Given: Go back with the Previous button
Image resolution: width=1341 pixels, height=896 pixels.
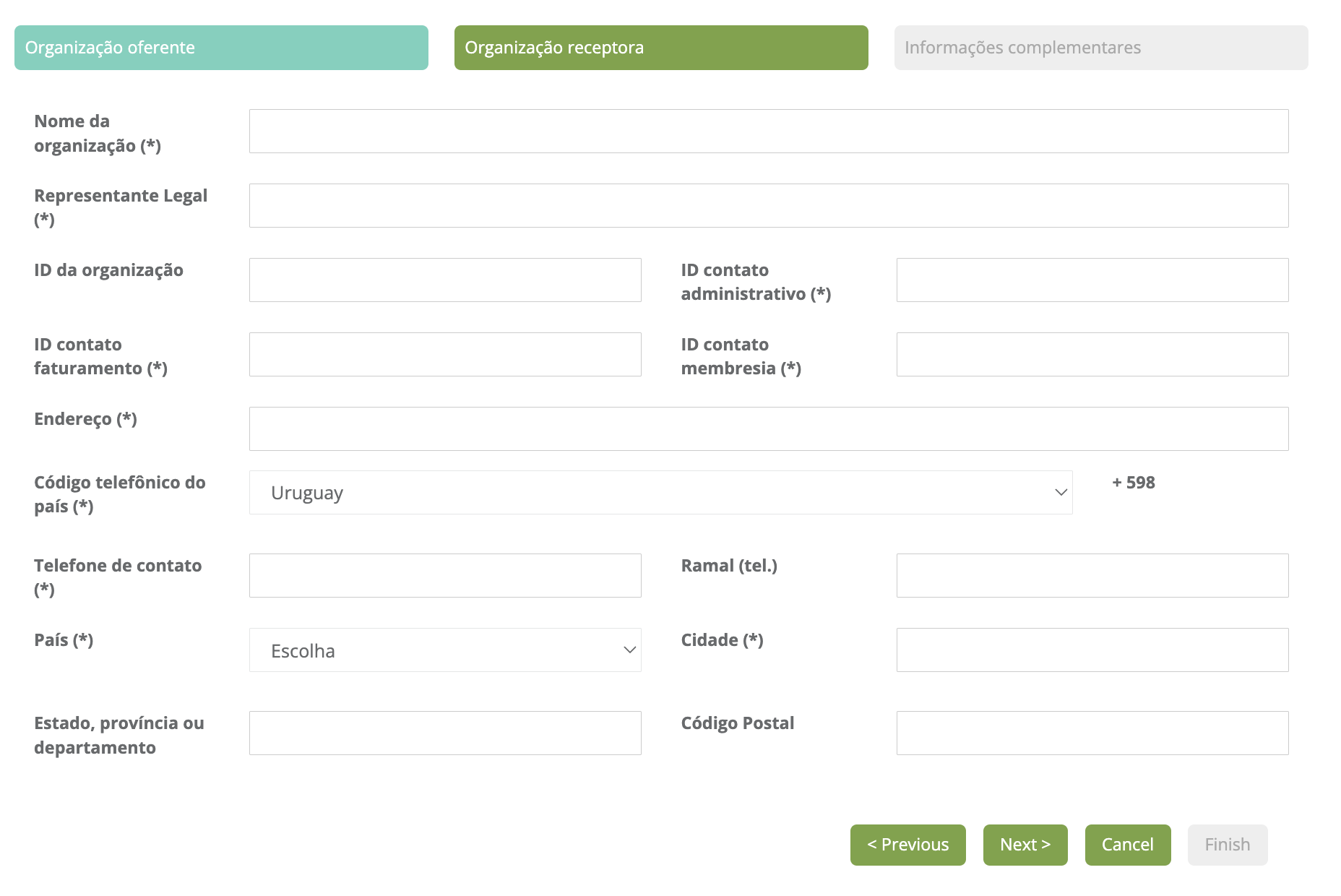Looking at the screenshot, I should tap(907, 845).
